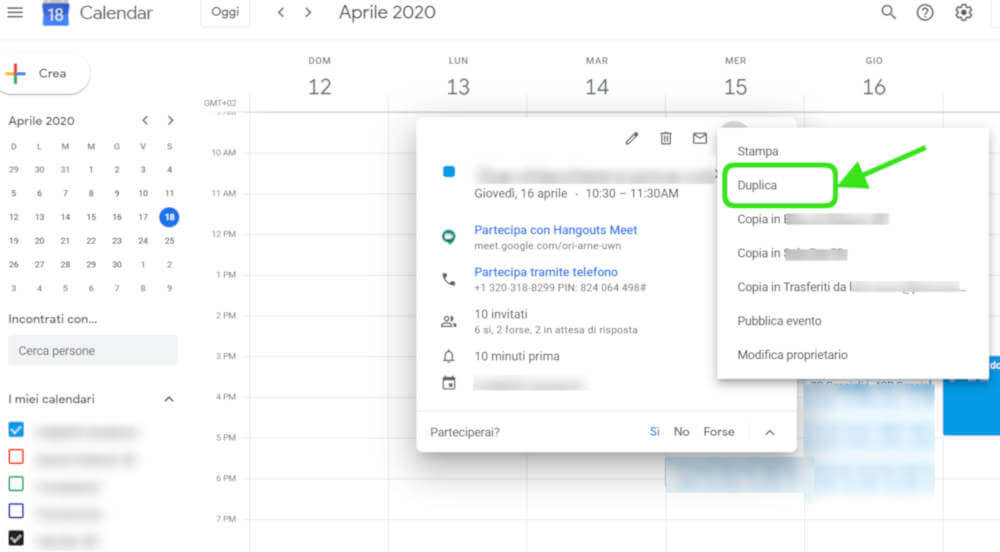The image size is (1000, 552).
Task: Click the phone icon in event details
Action: click(x=449, y=279)
